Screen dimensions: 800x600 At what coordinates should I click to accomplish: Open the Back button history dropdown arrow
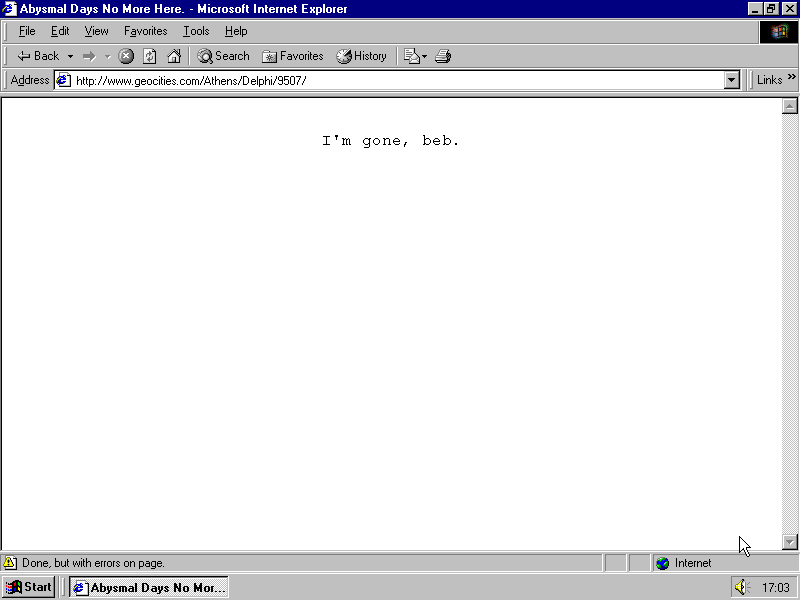pos(71,56)
